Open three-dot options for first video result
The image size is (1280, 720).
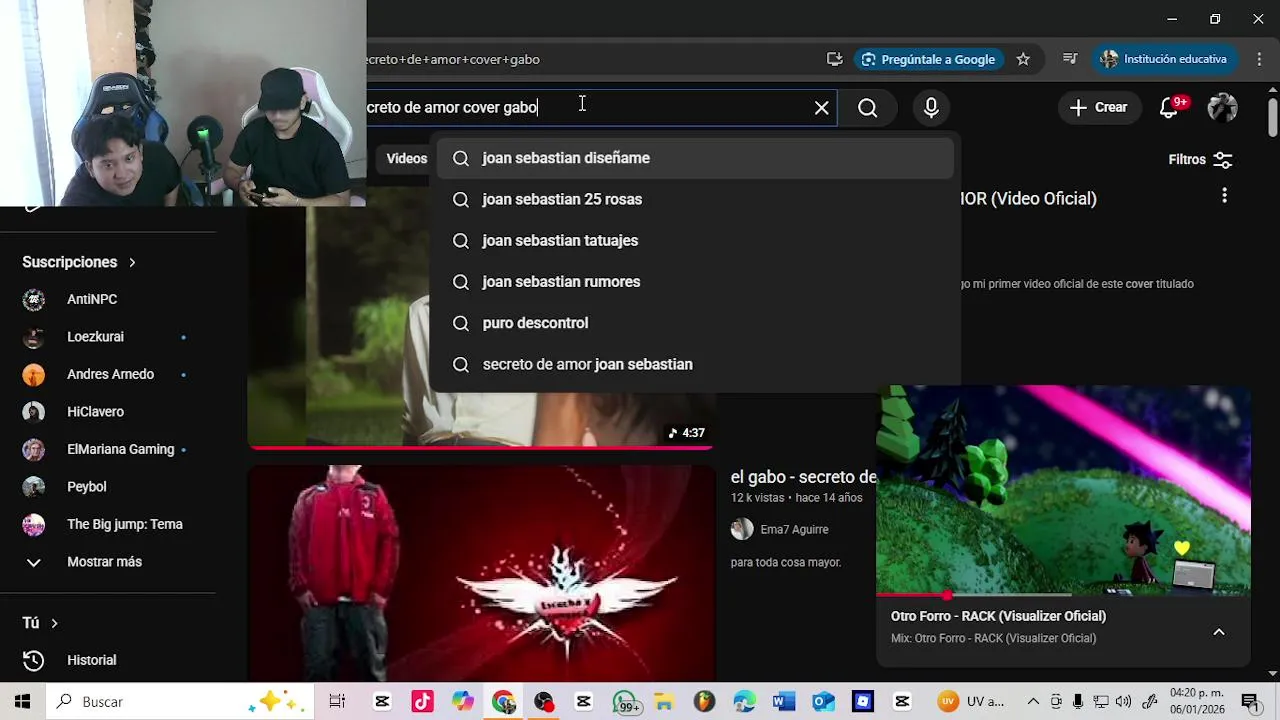(1224, 196)
